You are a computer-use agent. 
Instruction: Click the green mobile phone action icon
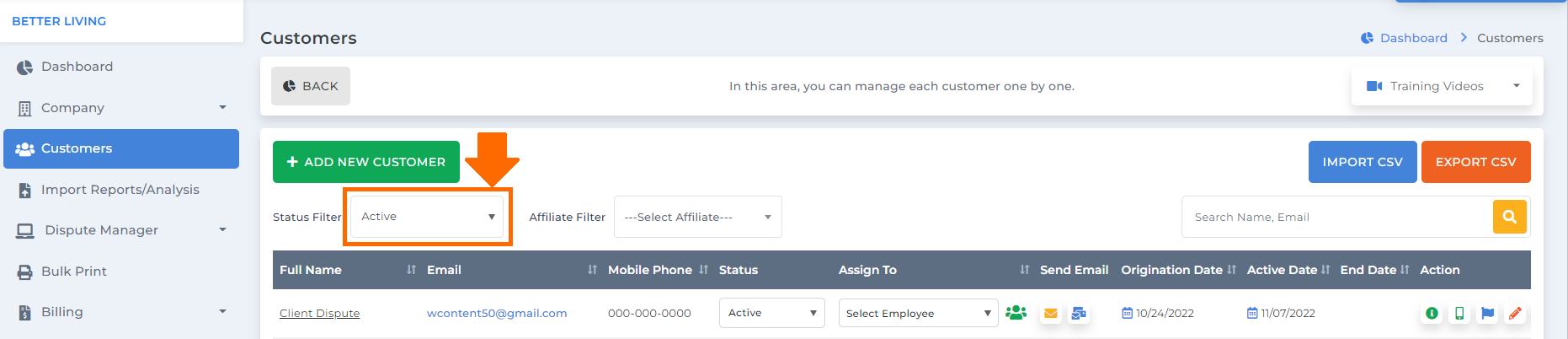[x=1459, y=313]
